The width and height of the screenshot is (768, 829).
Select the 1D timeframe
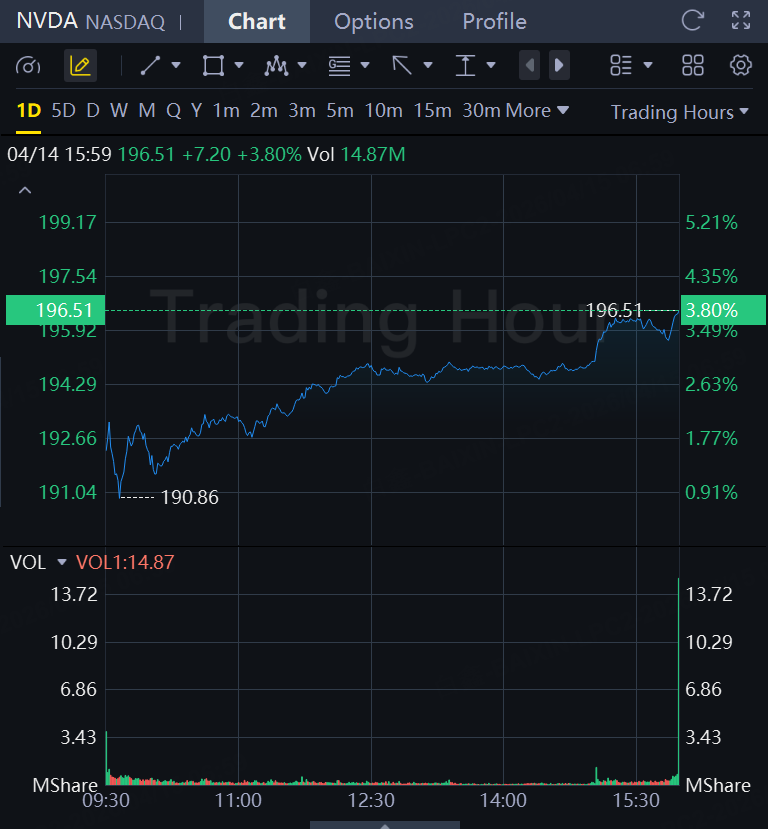29,111
